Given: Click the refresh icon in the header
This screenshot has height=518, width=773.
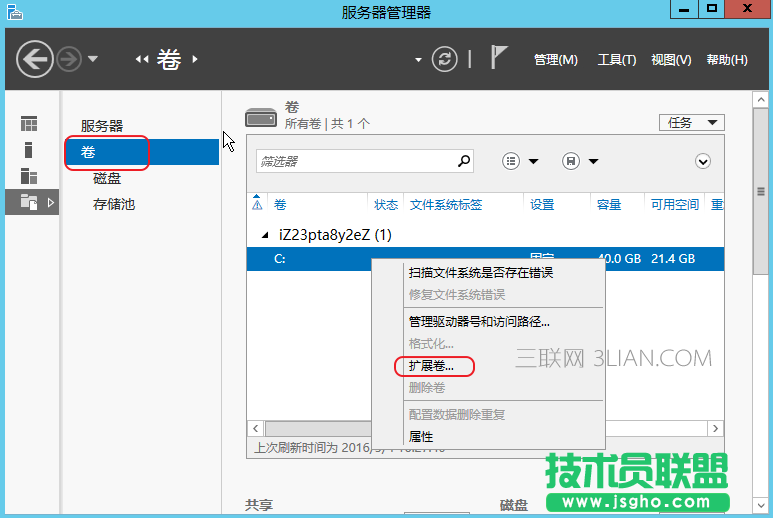Looking at the screenshot, I should coord(444,59).
